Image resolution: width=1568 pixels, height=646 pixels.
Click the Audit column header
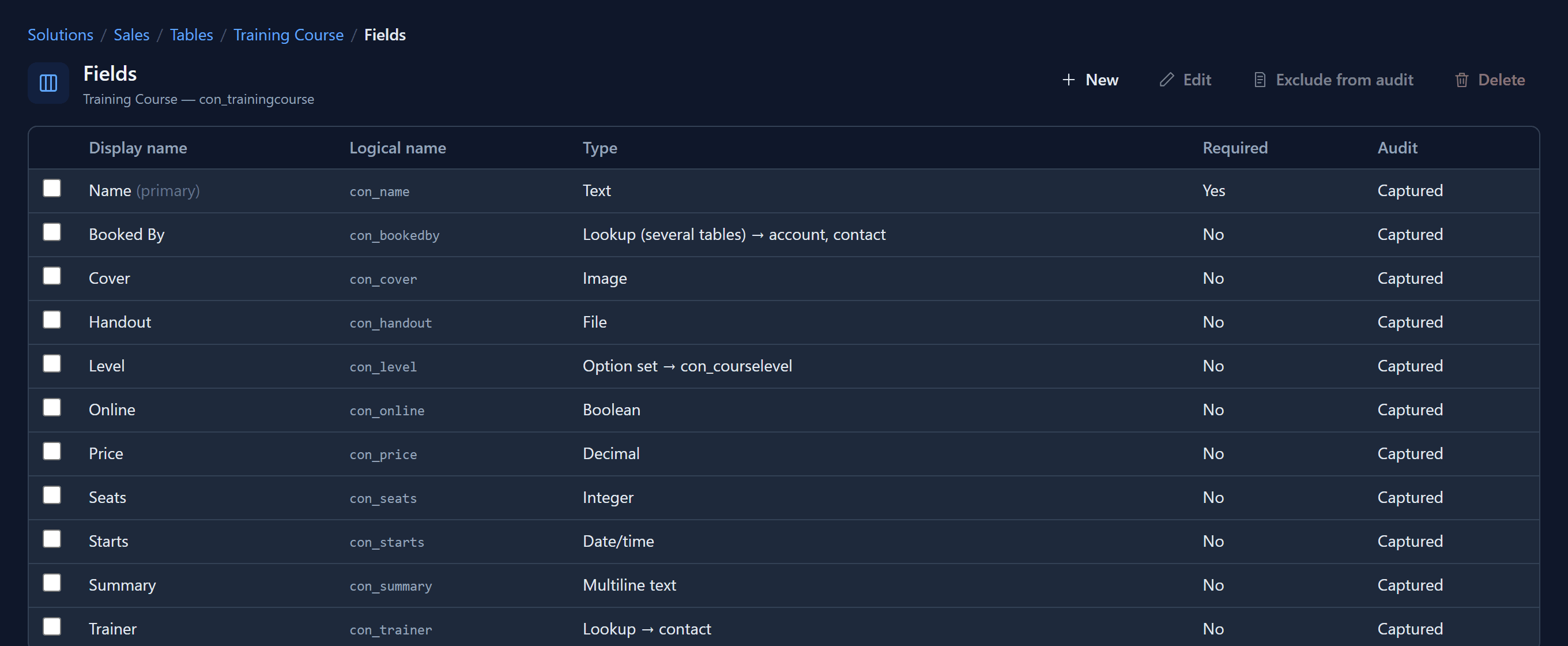(x=1397, y=148)
